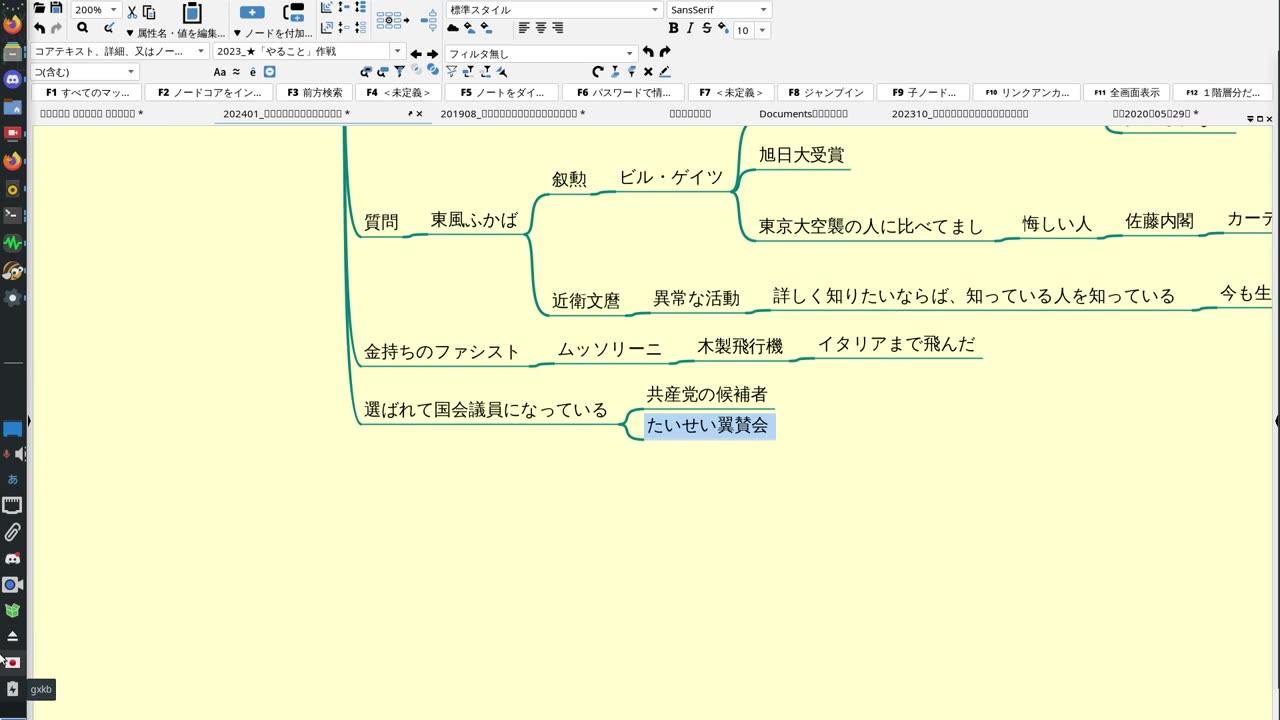Viewport: 1280px width, 720px height.
Task: Click the add child node plus icon
Action: 252,12
